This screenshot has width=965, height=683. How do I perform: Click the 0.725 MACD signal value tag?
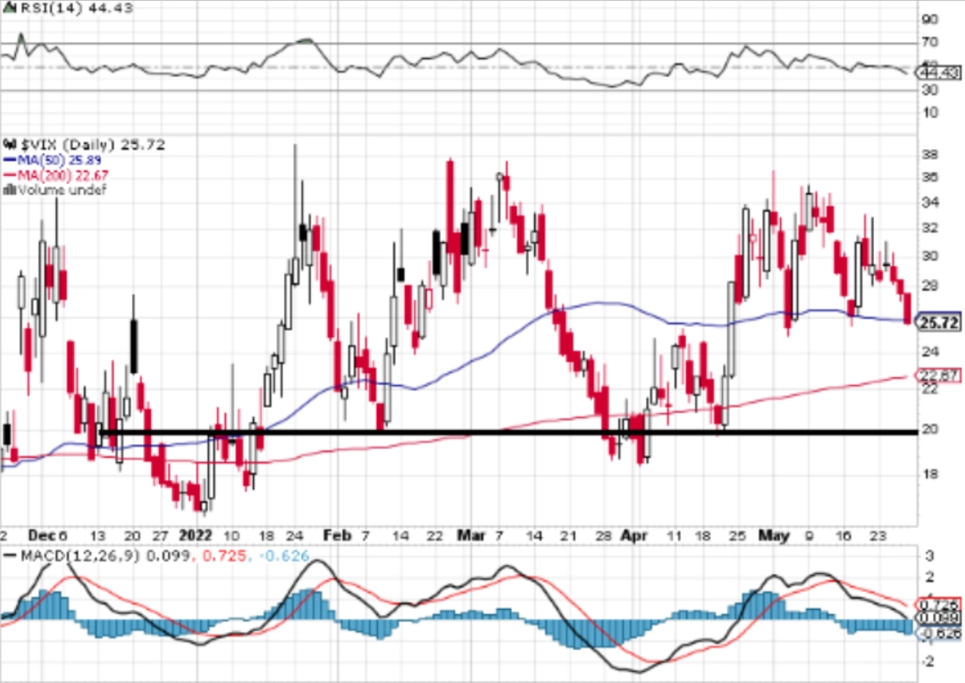point(939,605)
